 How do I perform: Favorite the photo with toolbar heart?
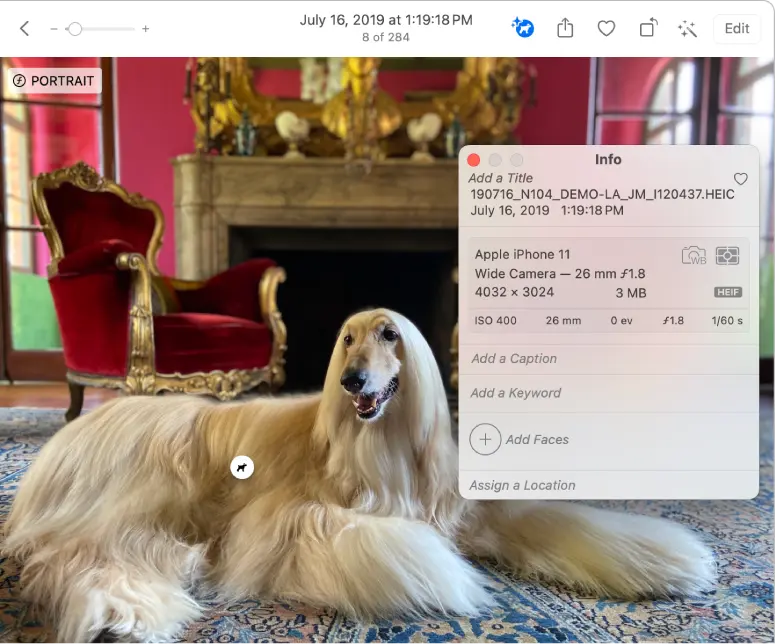606,28
